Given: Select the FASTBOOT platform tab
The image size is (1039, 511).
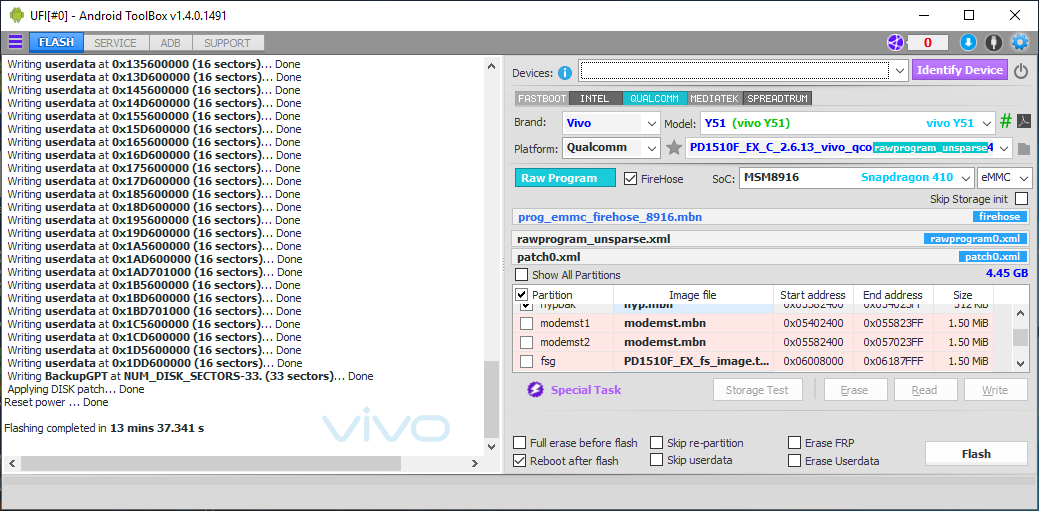Looking at the screenshot, I should point(542,98).
